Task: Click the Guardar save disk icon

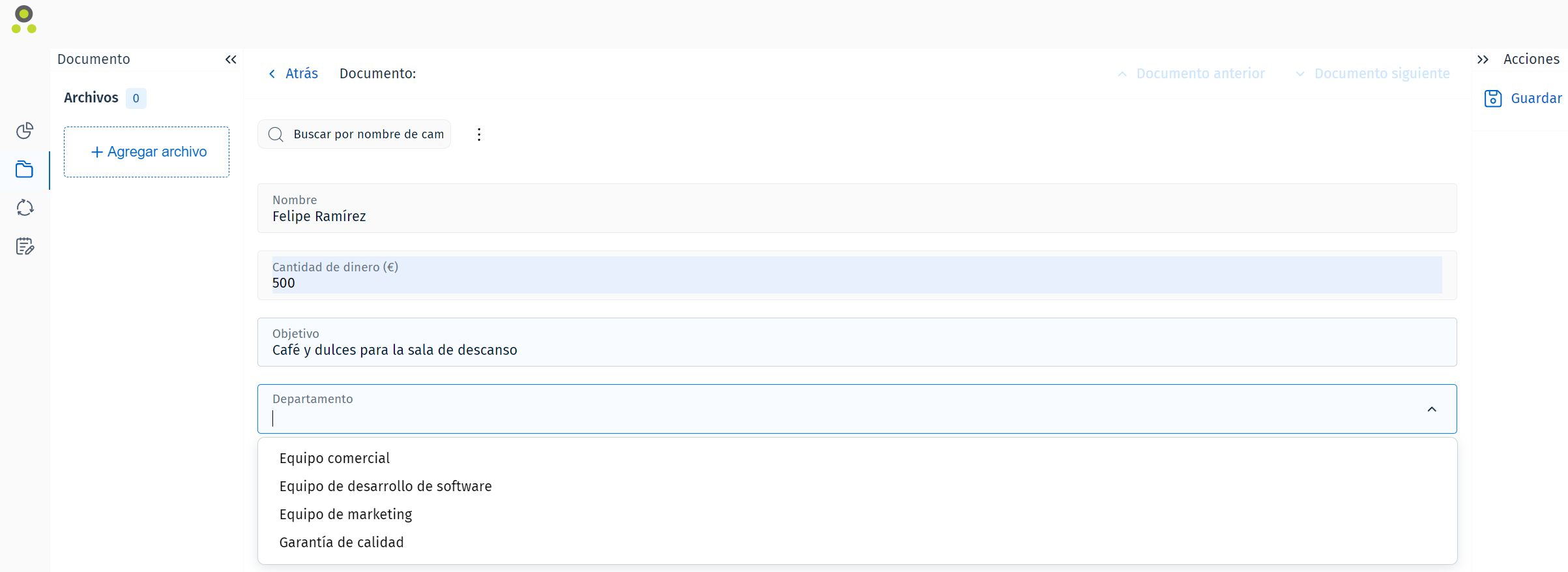Action: 1493,98
